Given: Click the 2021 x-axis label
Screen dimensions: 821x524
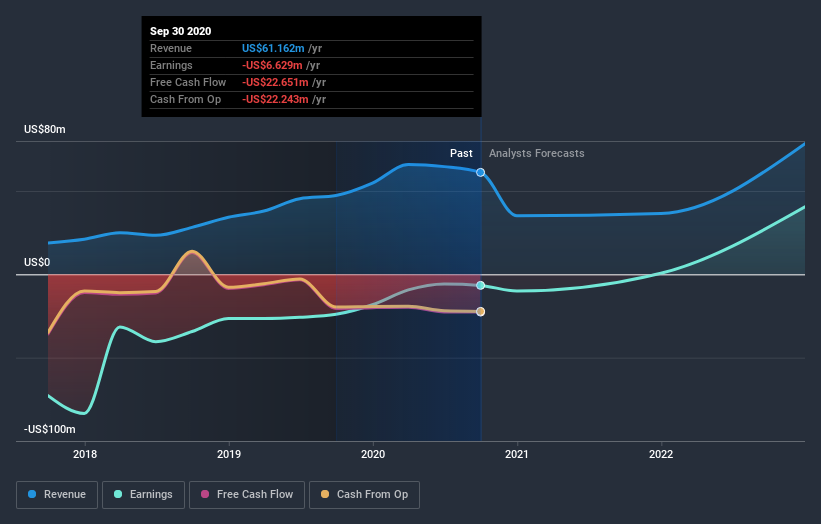Looking at the screenshot, I should click(517, 454).
